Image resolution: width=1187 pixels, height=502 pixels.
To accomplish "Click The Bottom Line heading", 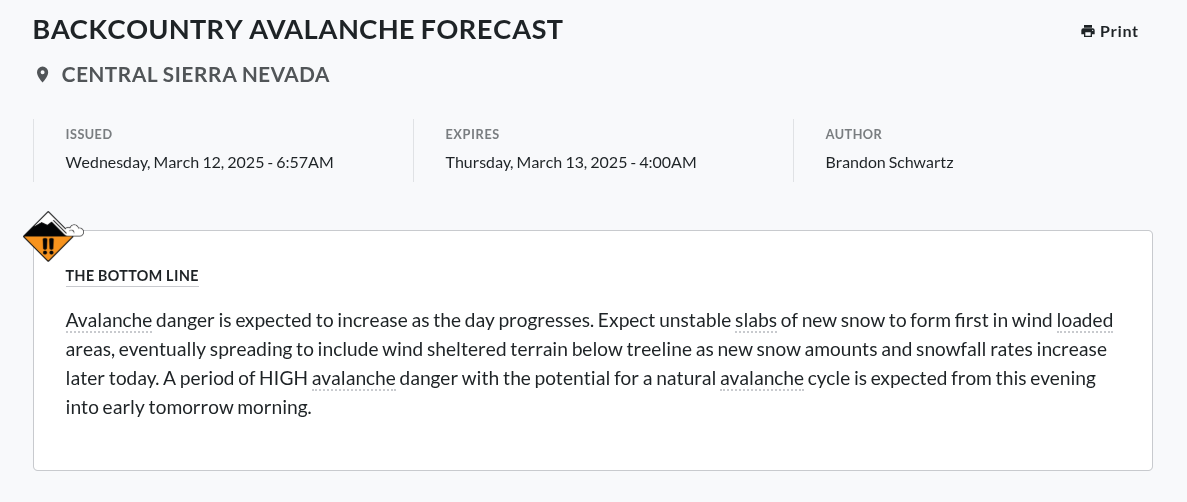I will click(132, 275).
